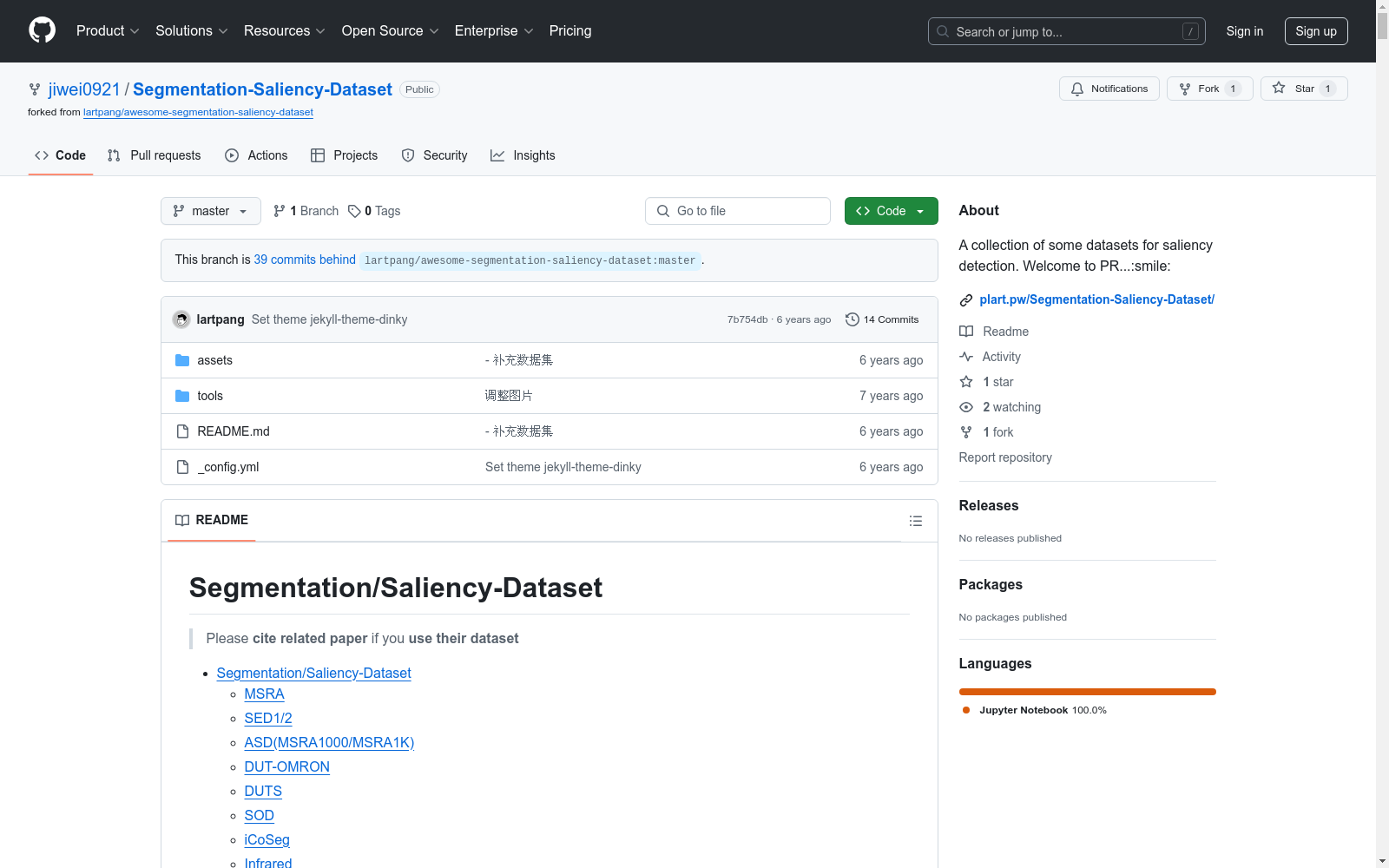This screenshot has height=868, width=1389.
Task: Click the branch icon beside 1 Branch
Action: coord(280,211)
